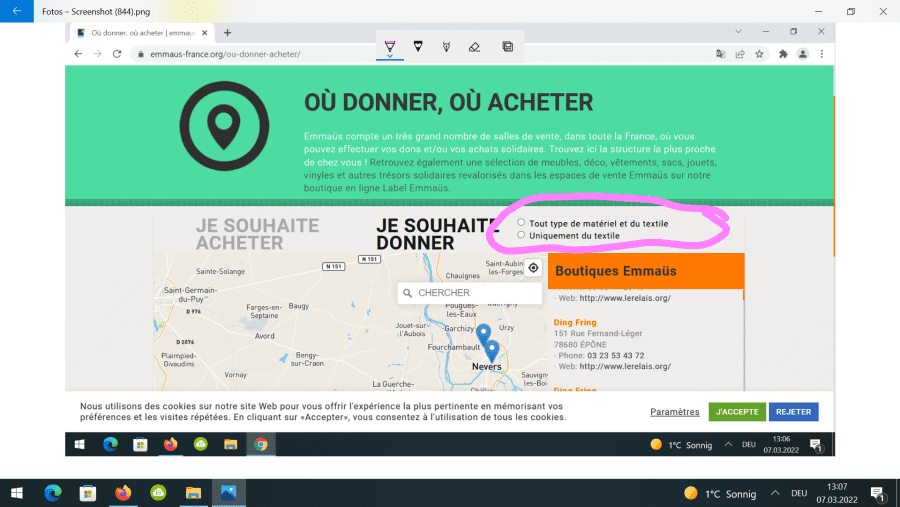Select the 'Où donner, où acheter' browser tab
This screenshot has width=900, height=507.
click(x=141, y=33)
